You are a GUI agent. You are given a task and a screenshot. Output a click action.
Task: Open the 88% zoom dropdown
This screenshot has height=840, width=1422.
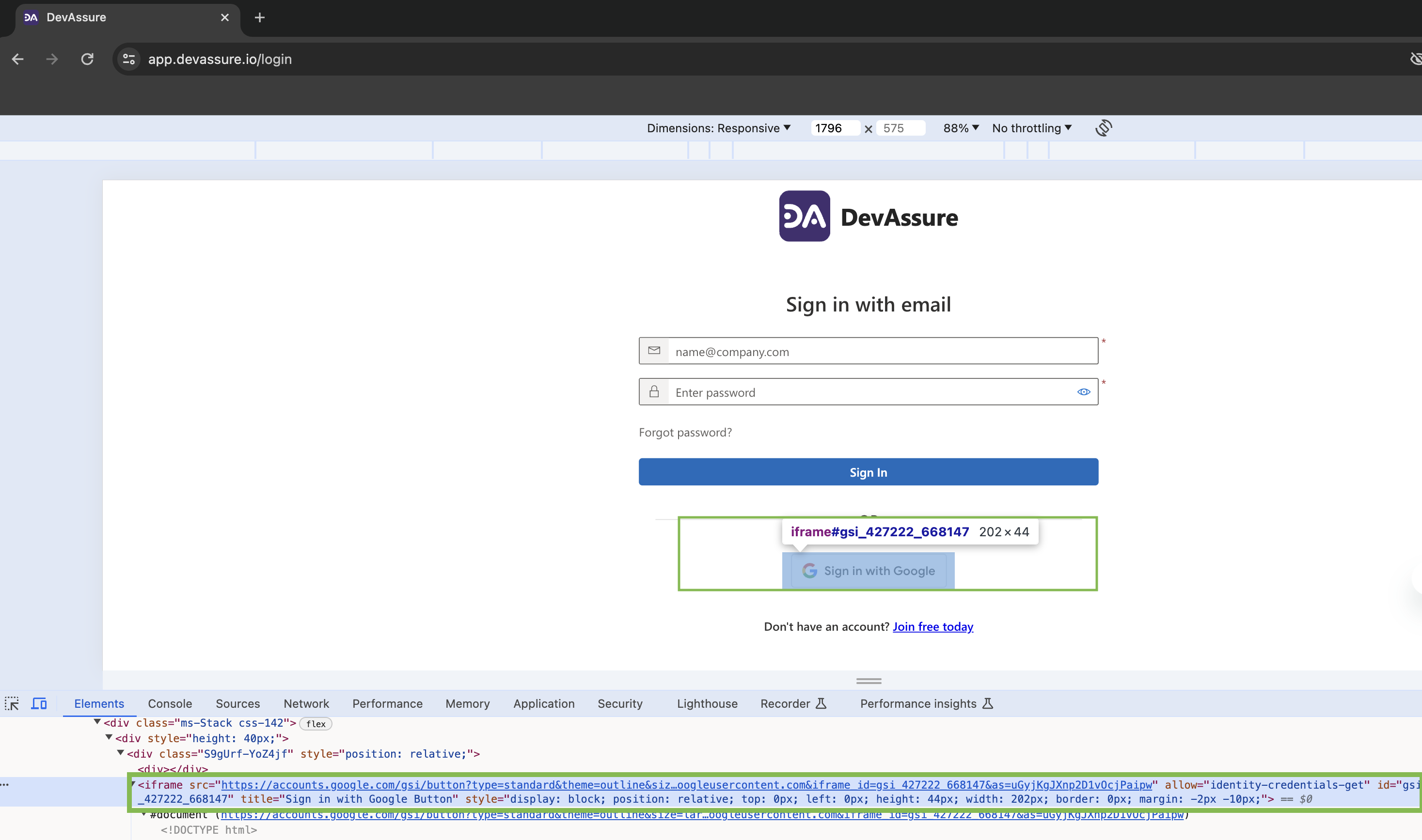pyautogui.click(x=961, y=128)
